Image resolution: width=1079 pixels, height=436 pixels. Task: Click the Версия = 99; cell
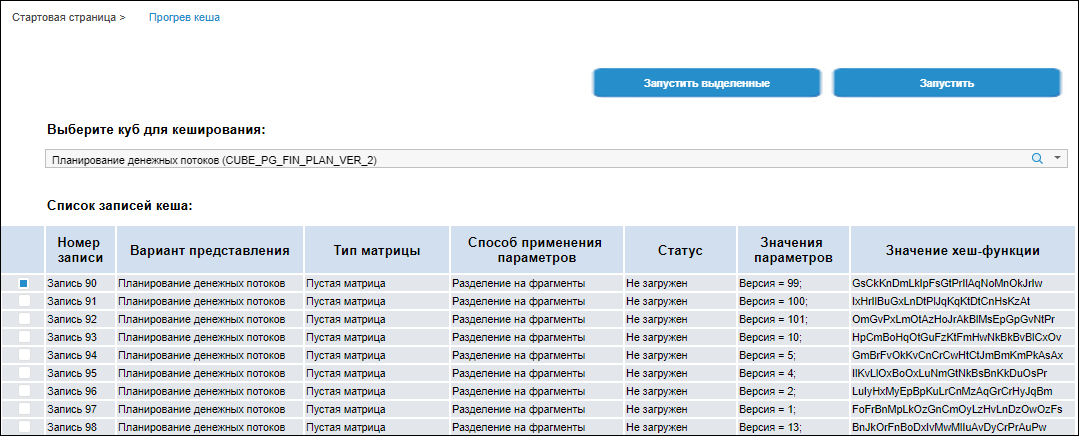click(x=793, y=283)
